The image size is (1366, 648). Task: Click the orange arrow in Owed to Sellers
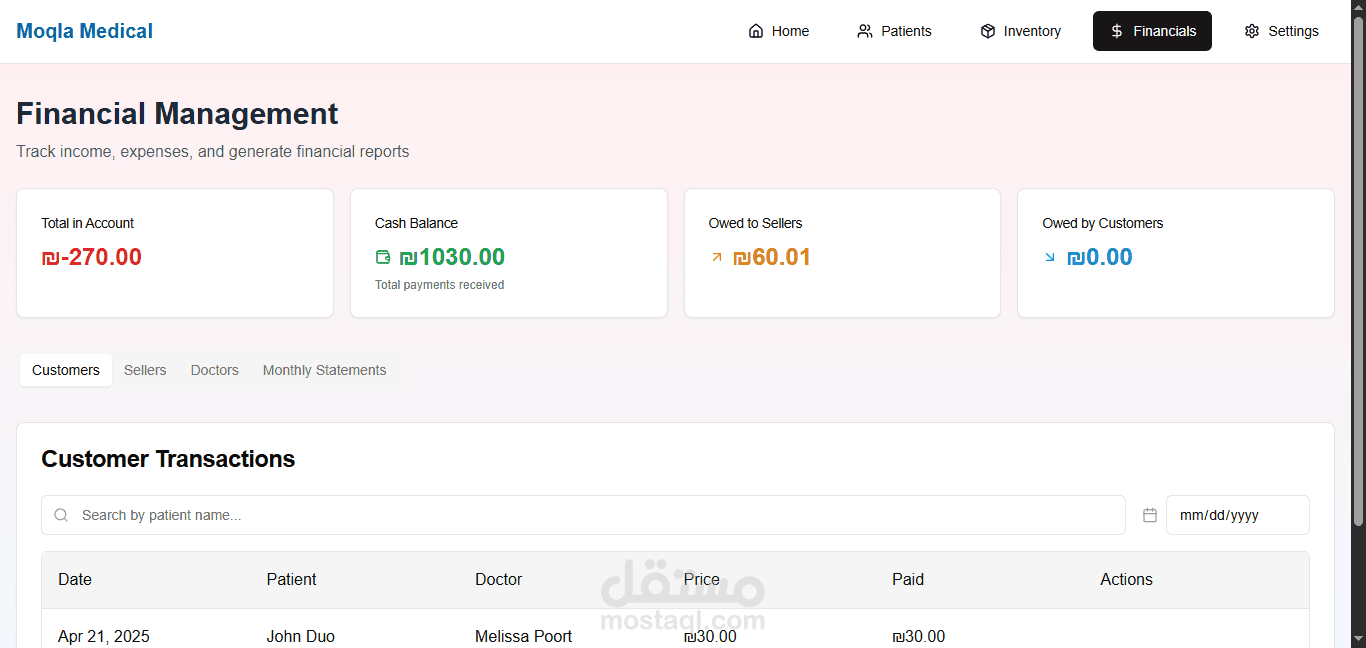point(716,257)
